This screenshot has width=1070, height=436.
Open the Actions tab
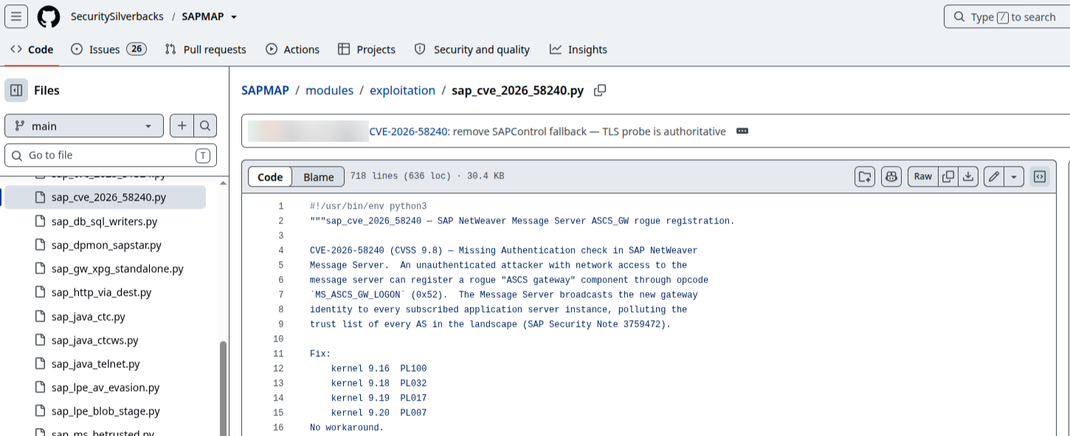point(292,49)
